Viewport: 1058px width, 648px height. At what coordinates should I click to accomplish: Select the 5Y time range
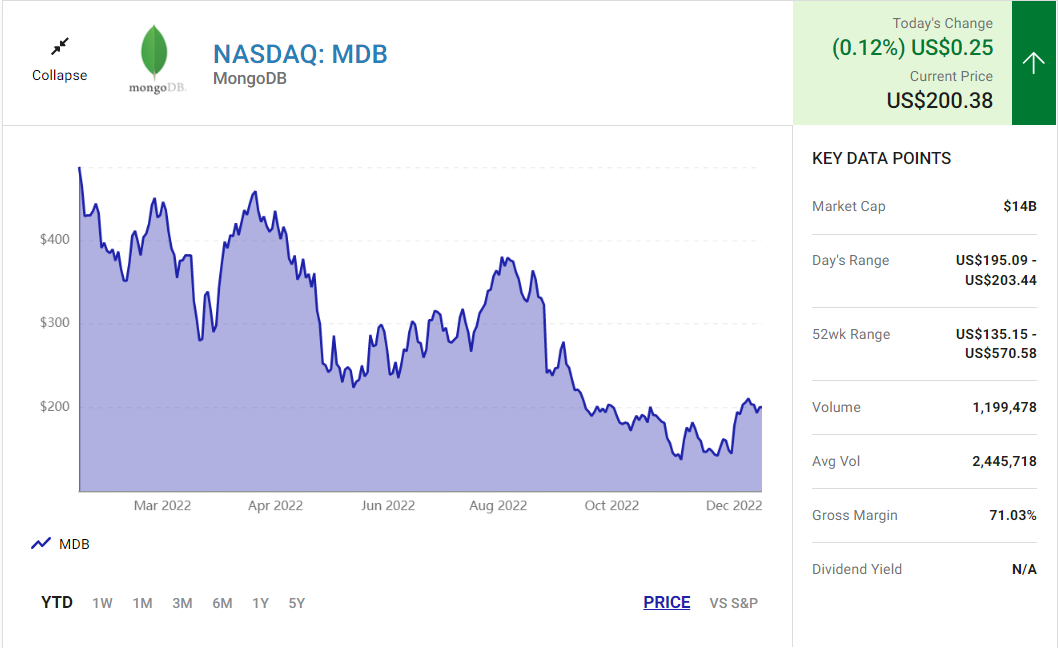tap(296, 603)
